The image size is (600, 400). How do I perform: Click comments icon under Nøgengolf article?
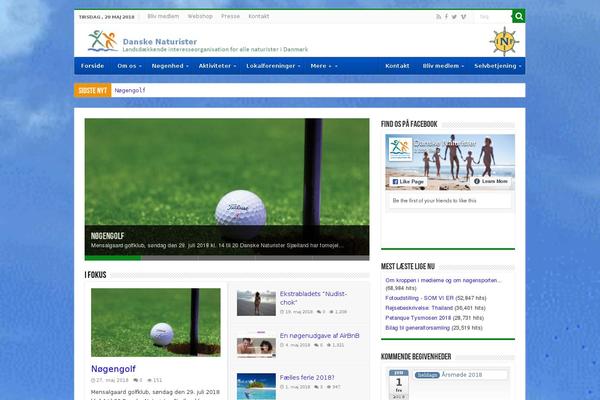point(135,380)
